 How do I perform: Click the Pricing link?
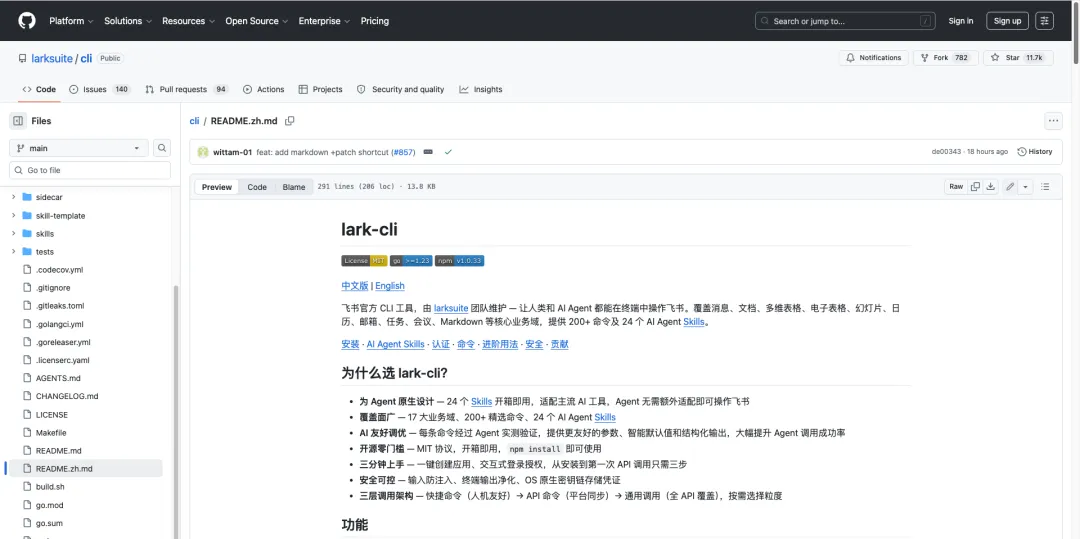[375, 21]
